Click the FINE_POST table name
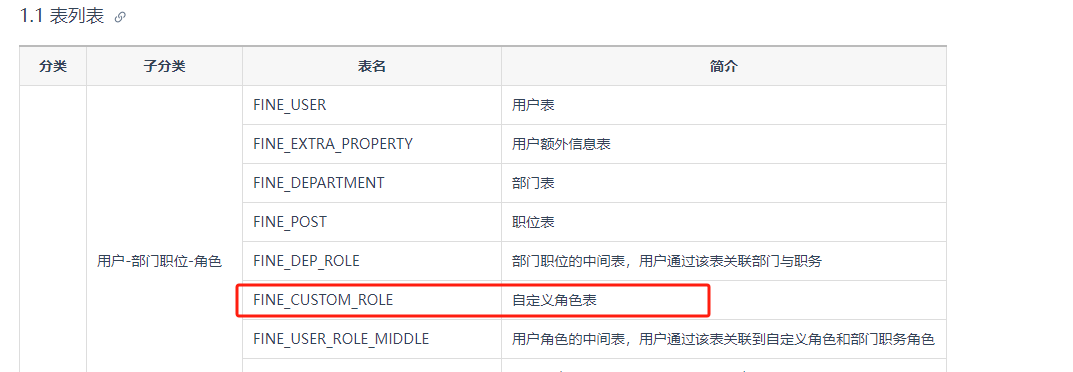 pos(289,222)
